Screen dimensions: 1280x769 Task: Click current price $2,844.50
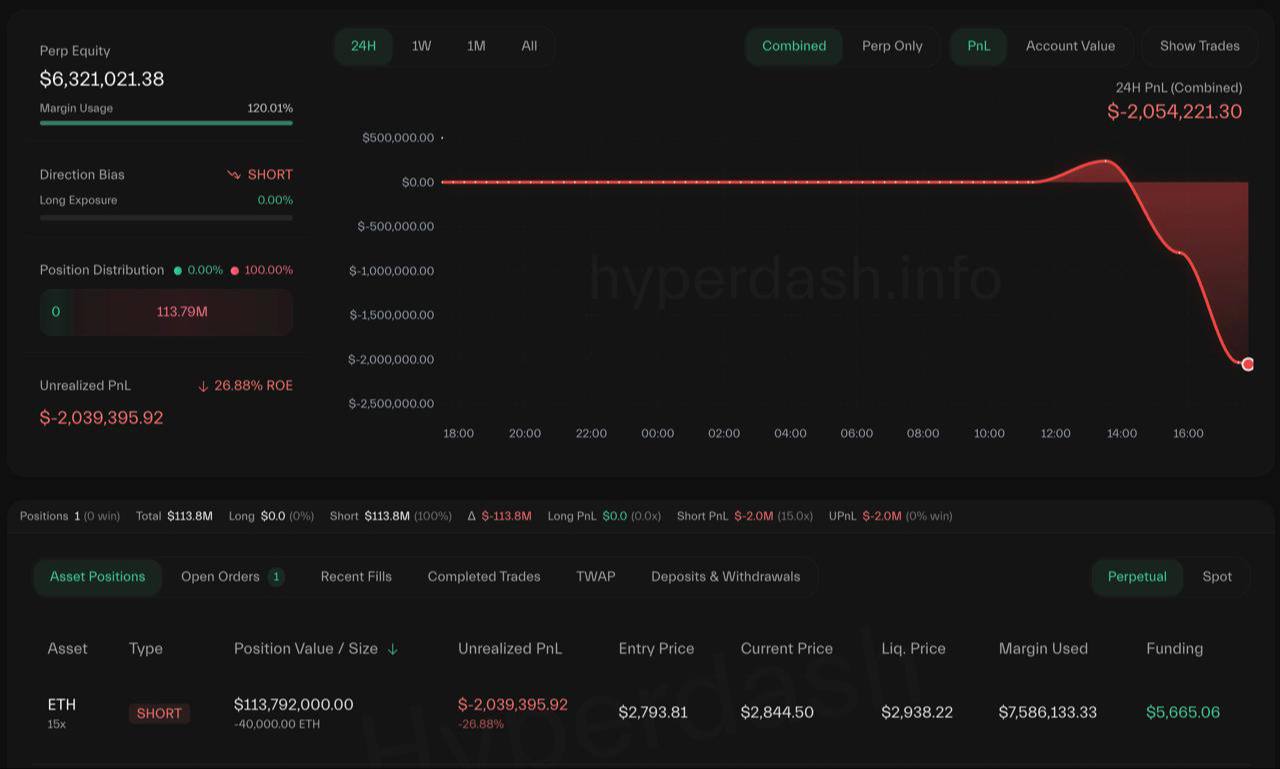(777, 713)
